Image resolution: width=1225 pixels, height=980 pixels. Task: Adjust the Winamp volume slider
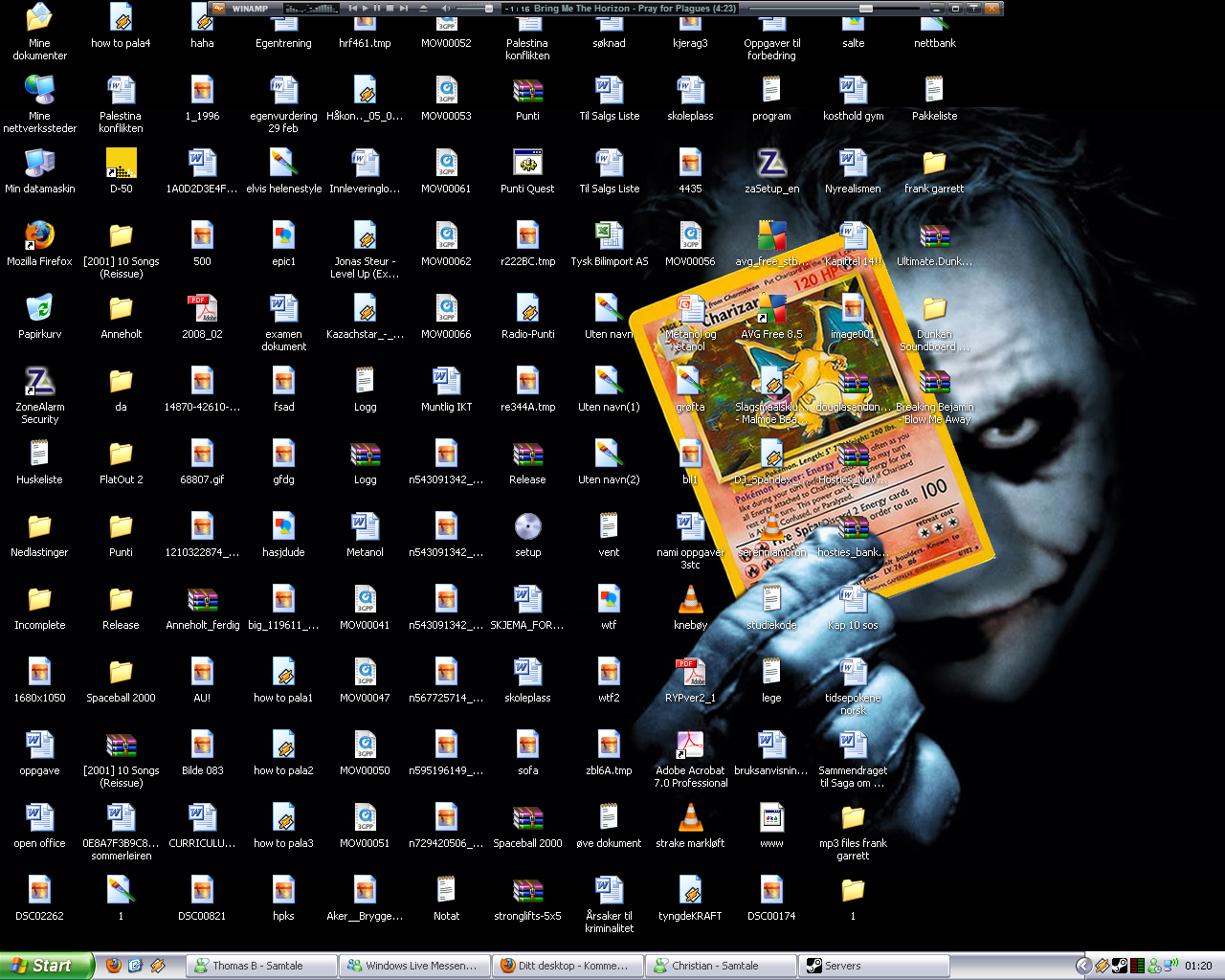point(475,9)
